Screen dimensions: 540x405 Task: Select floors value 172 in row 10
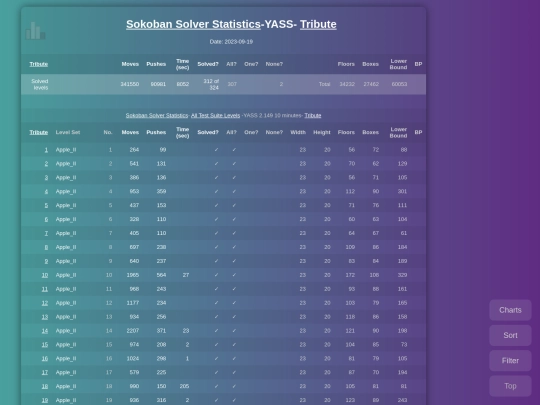point(350,275)
